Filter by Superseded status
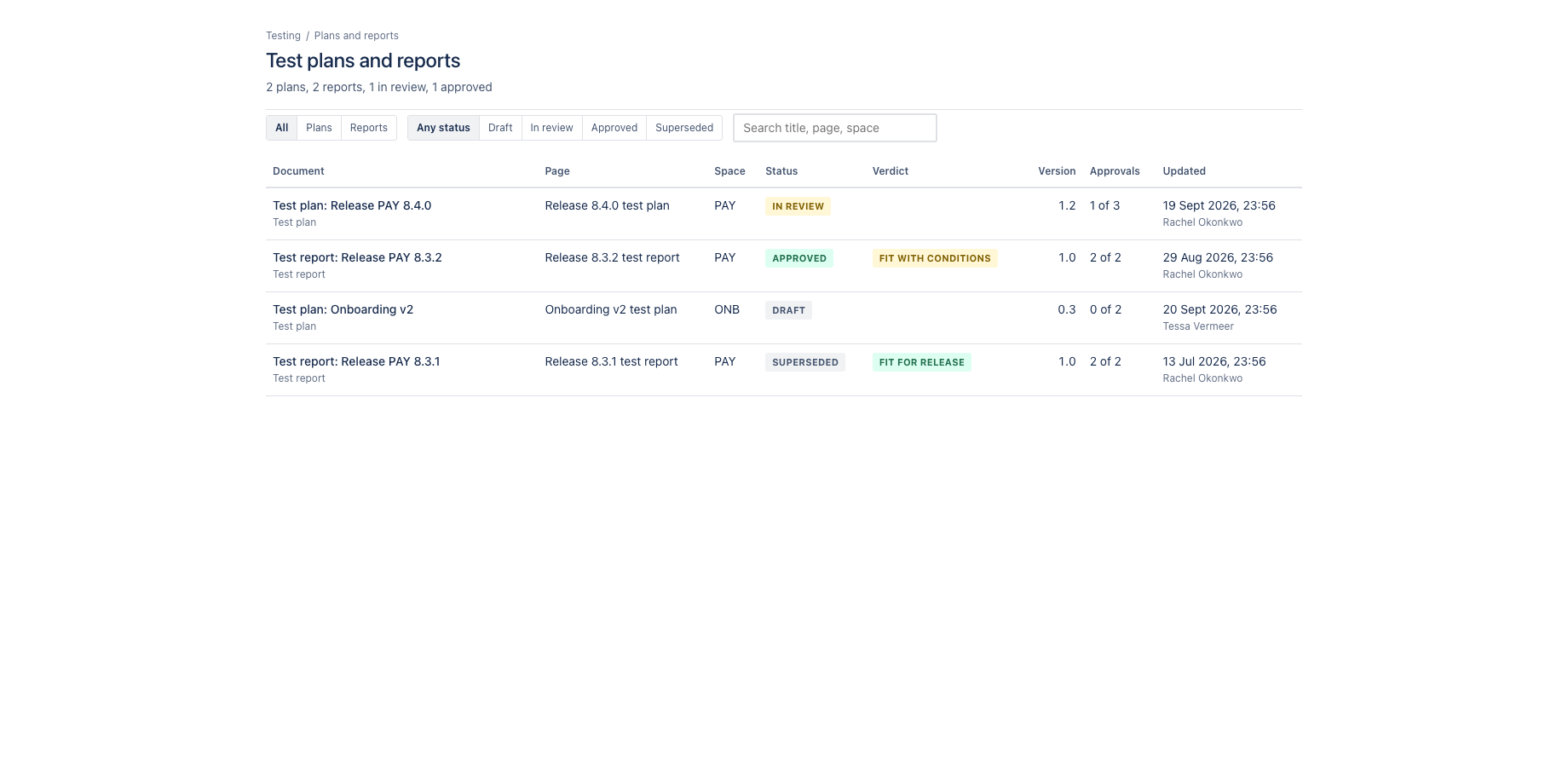 coord(684,128)
